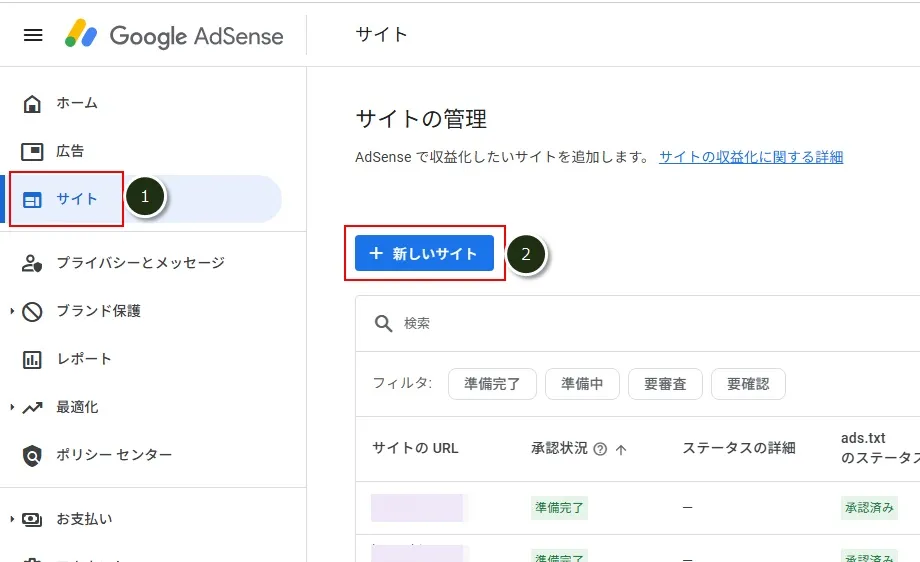Viewport: 920px width, 562px height.
Task: Expand the ブランド保護 submenu arrow
Action: [x=12, y=311]
